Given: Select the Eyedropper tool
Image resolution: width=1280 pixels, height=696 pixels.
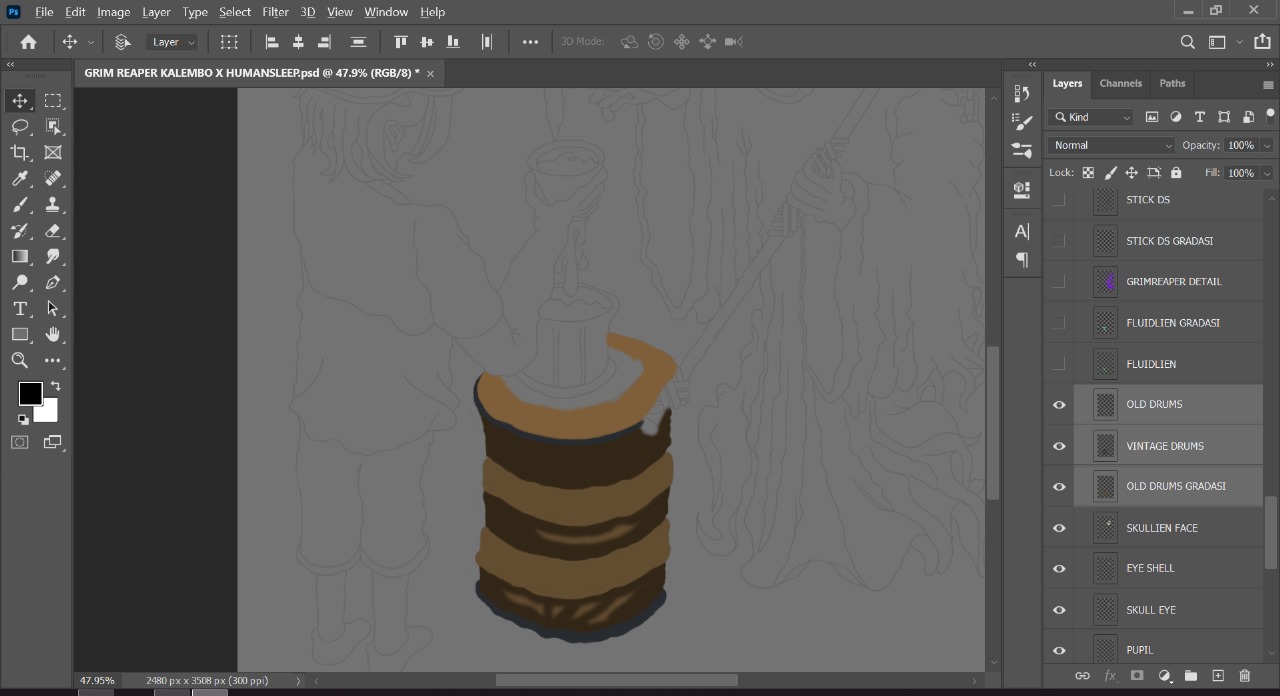Looking at the screenshot, I should coord(20,179).
